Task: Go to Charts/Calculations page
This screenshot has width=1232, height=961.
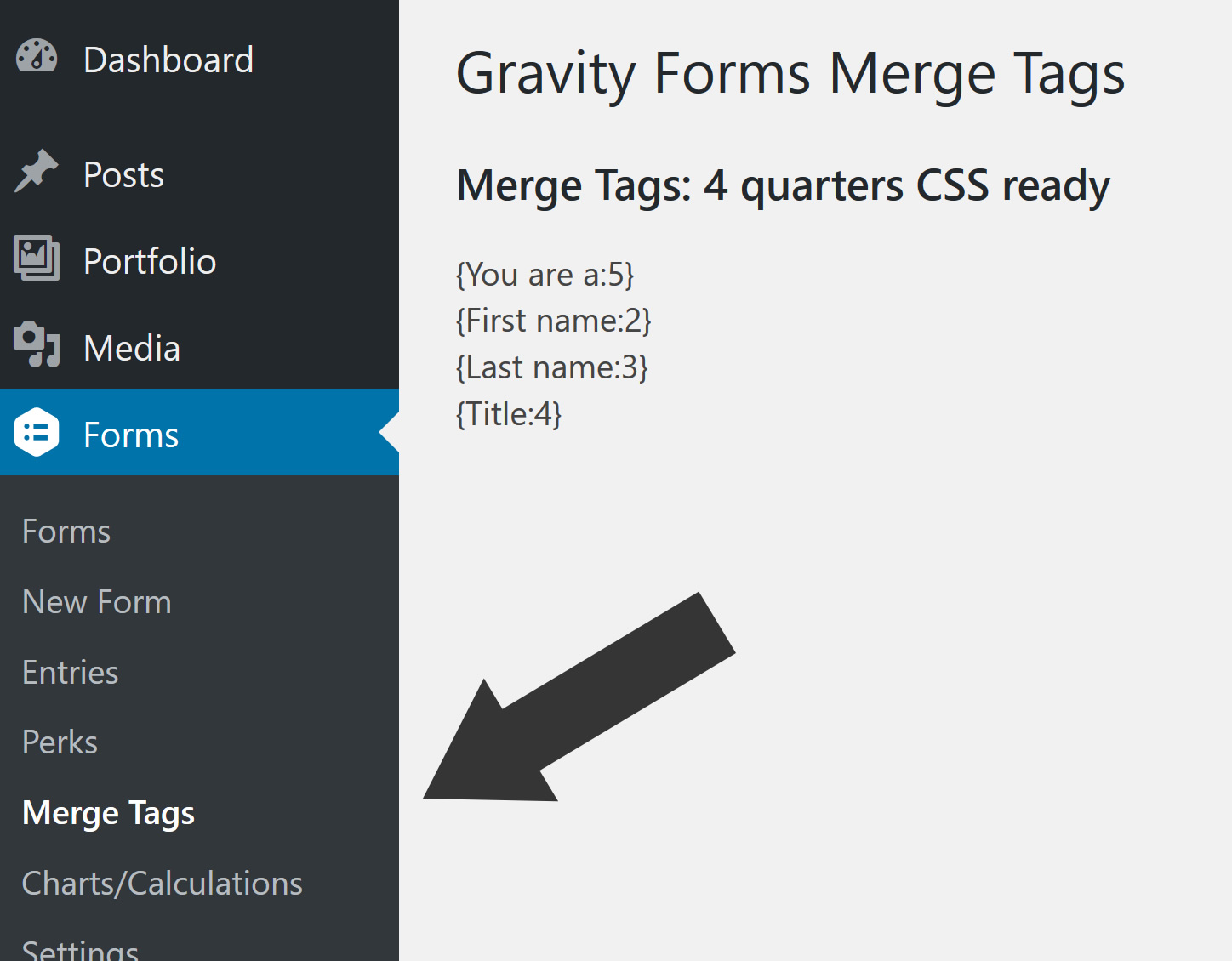Action: tap(163, 884)
